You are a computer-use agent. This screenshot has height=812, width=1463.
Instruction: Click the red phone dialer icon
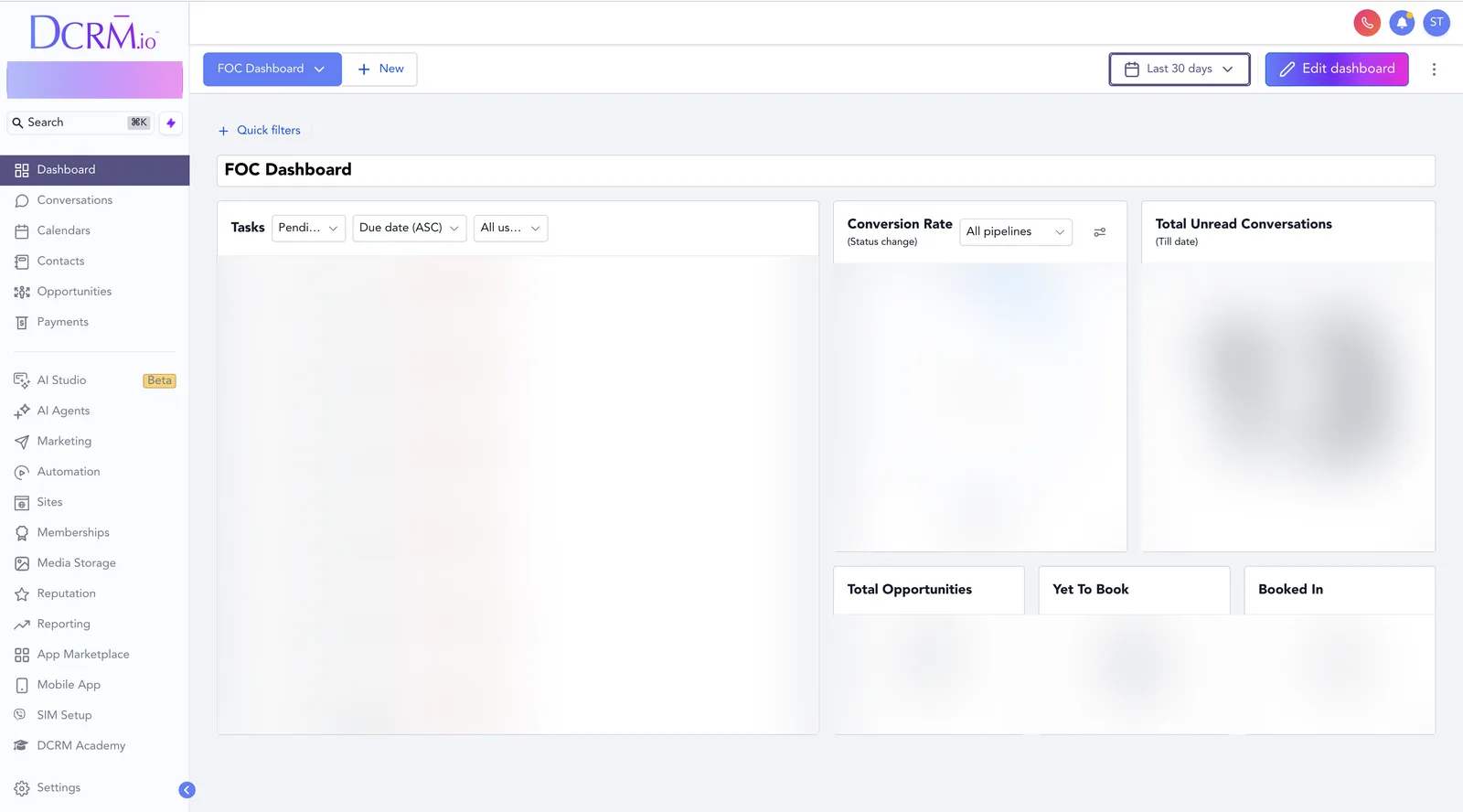click(1367, 23)
